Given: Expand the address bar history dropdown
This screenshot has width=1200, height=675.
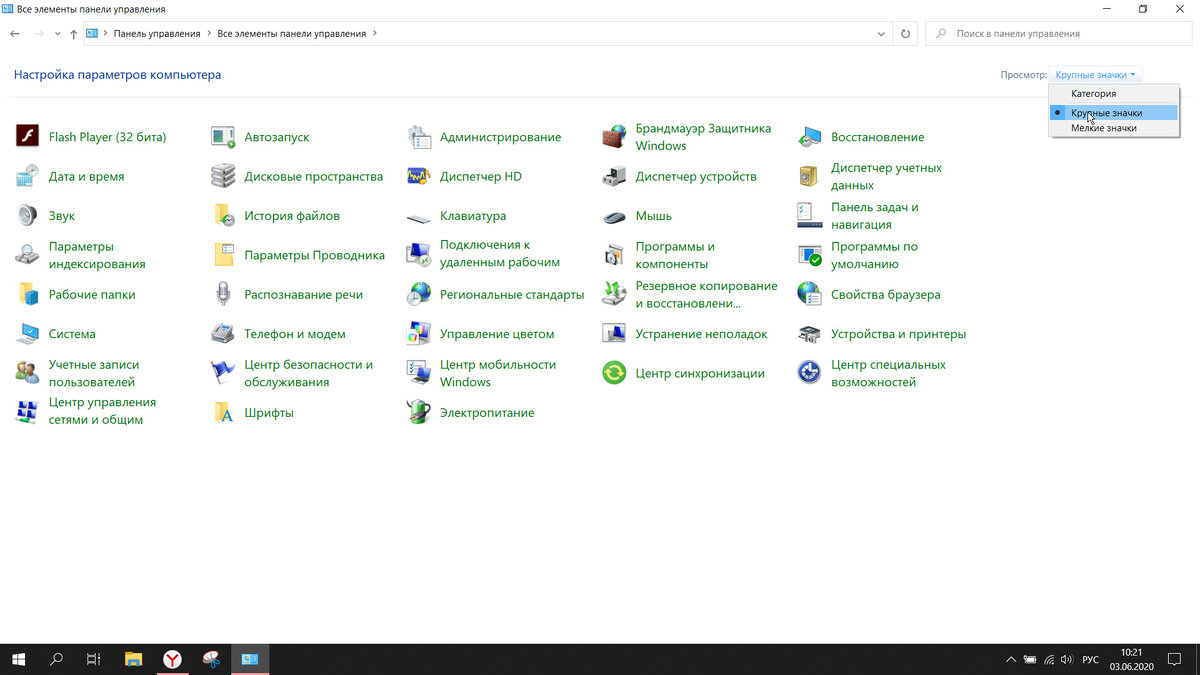Looking at the screenshot, I should point(881,34).
